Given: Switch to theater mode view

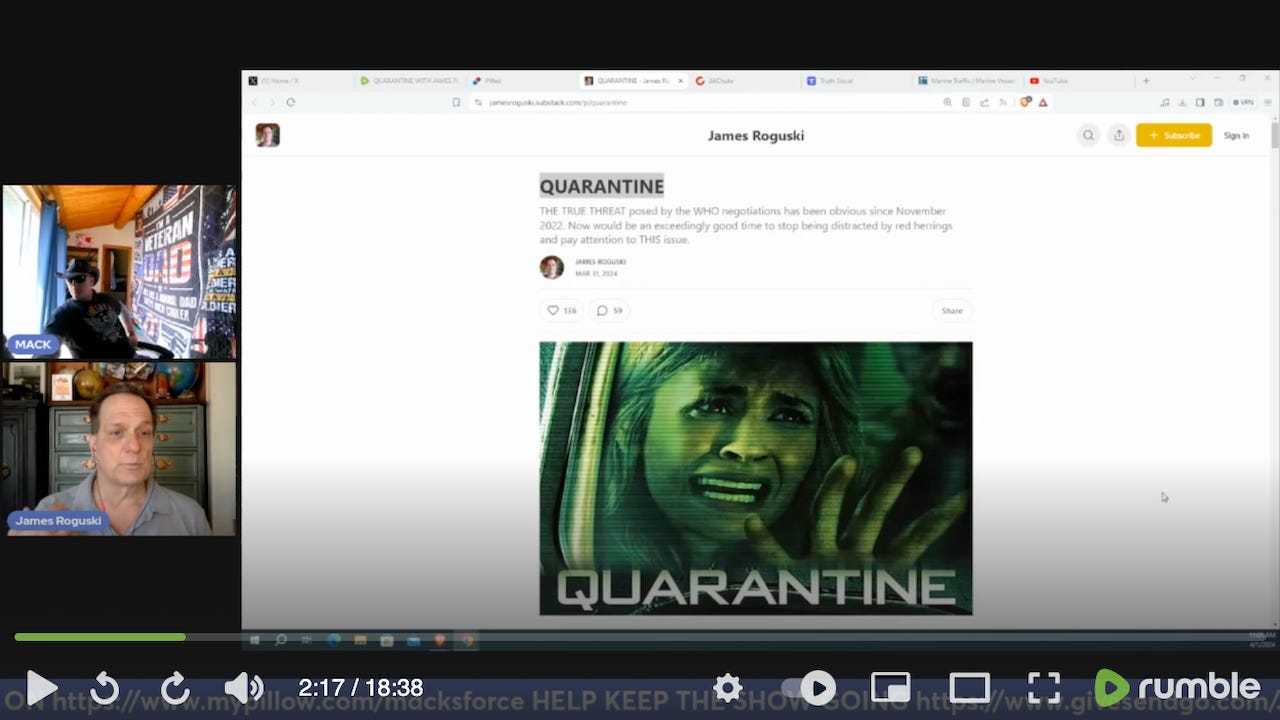Looking at the screenshot, I should [969, 688].
